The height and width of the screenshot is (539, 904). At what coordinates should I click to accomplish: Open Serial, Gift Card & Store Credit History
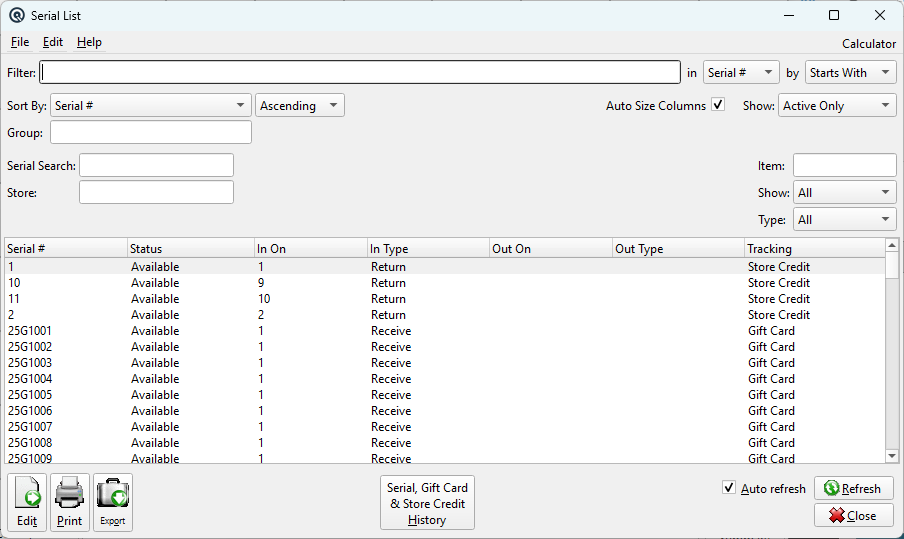click(427, 503)
